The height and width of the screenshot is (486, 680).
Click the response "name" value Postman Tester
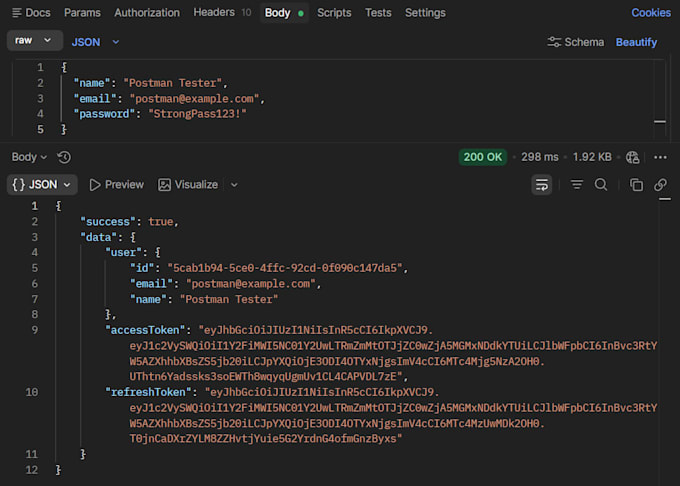click(229, 299)
